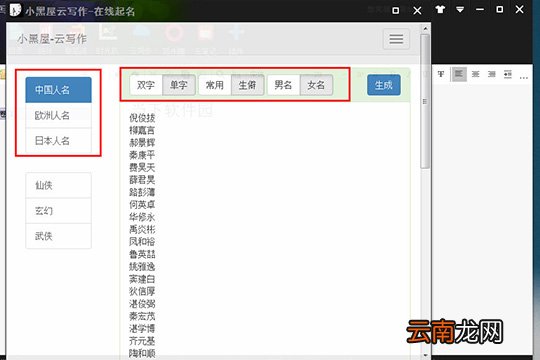Click the name 何英卓 in the list
Image resolution: width=540 pixels, height=360 pixels.
(142, 205)
